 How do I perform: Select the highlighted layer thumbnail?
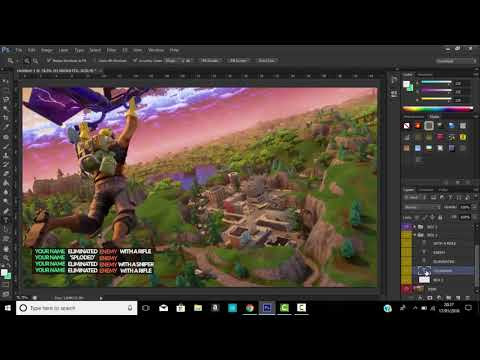pos(424,271)
